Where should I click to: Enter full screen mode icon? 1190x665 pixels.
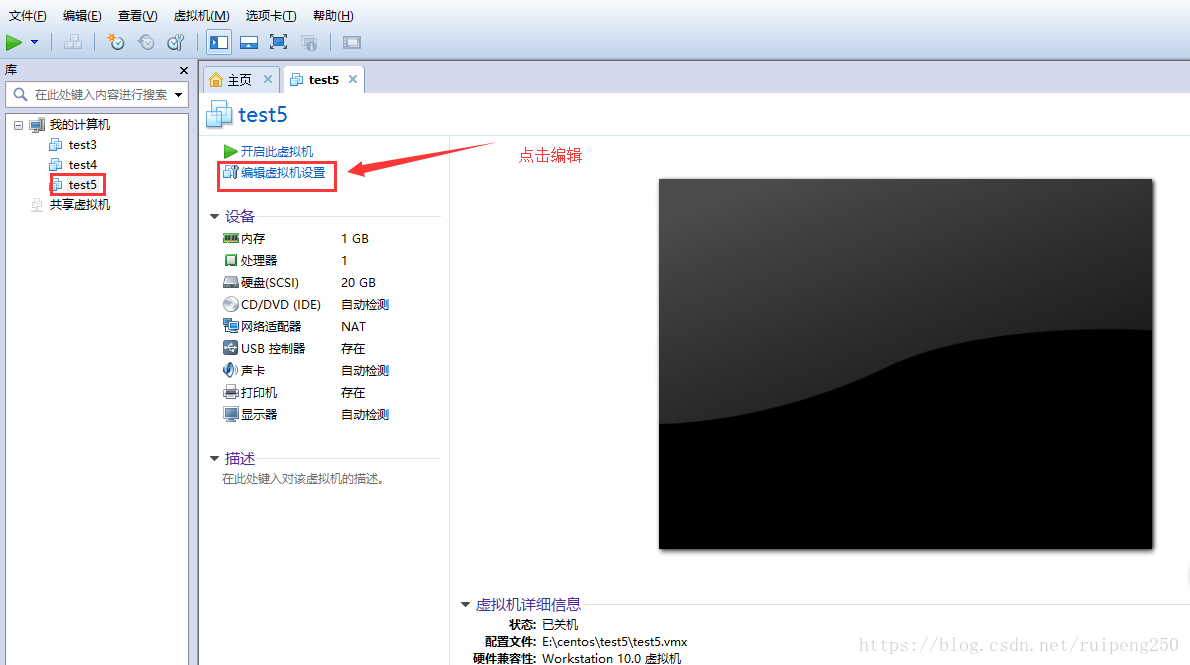click(279, 43)
